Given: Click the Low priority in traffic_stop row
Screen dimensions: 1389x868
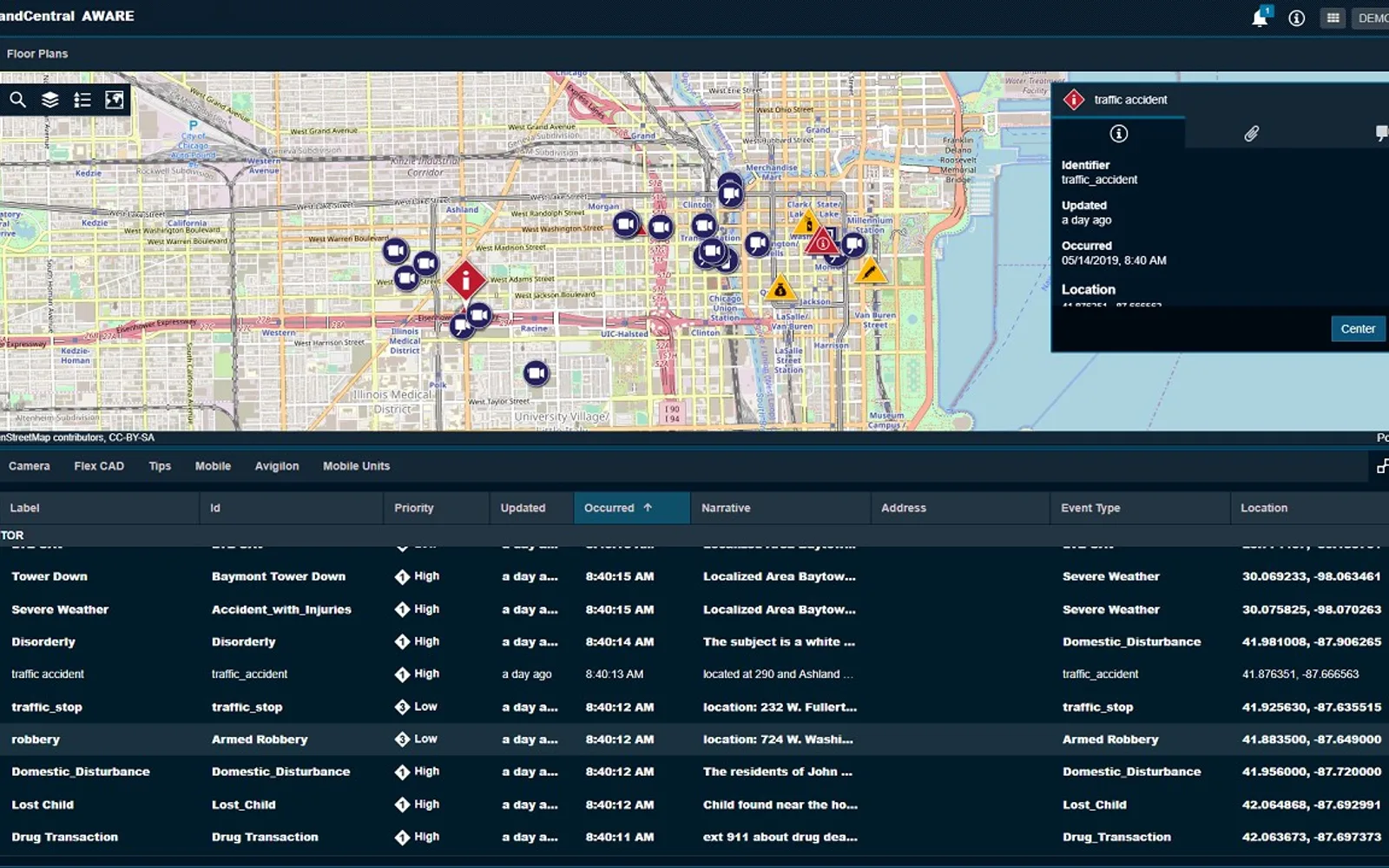Looking at the screenshot, I should (417, 707).
